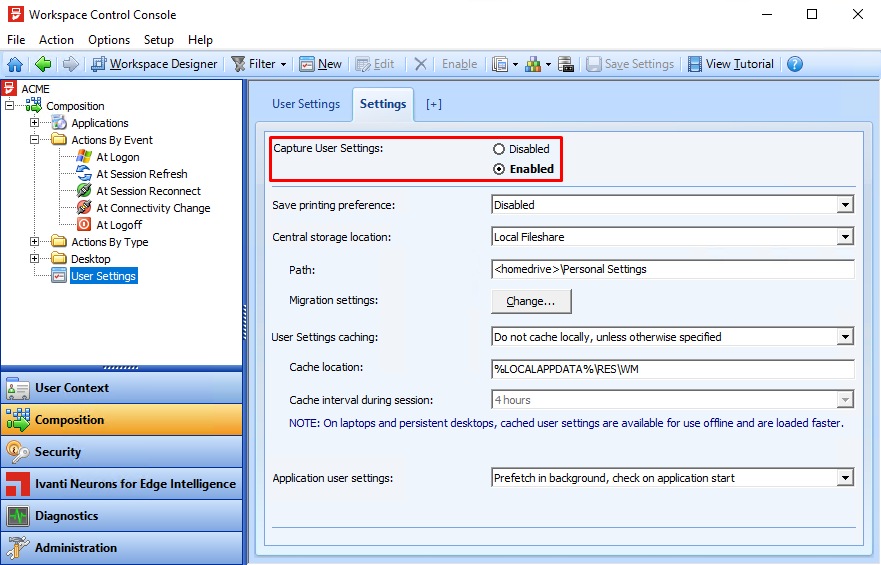Select the Settings tab

pyautogui.click(x=383, y=104)
